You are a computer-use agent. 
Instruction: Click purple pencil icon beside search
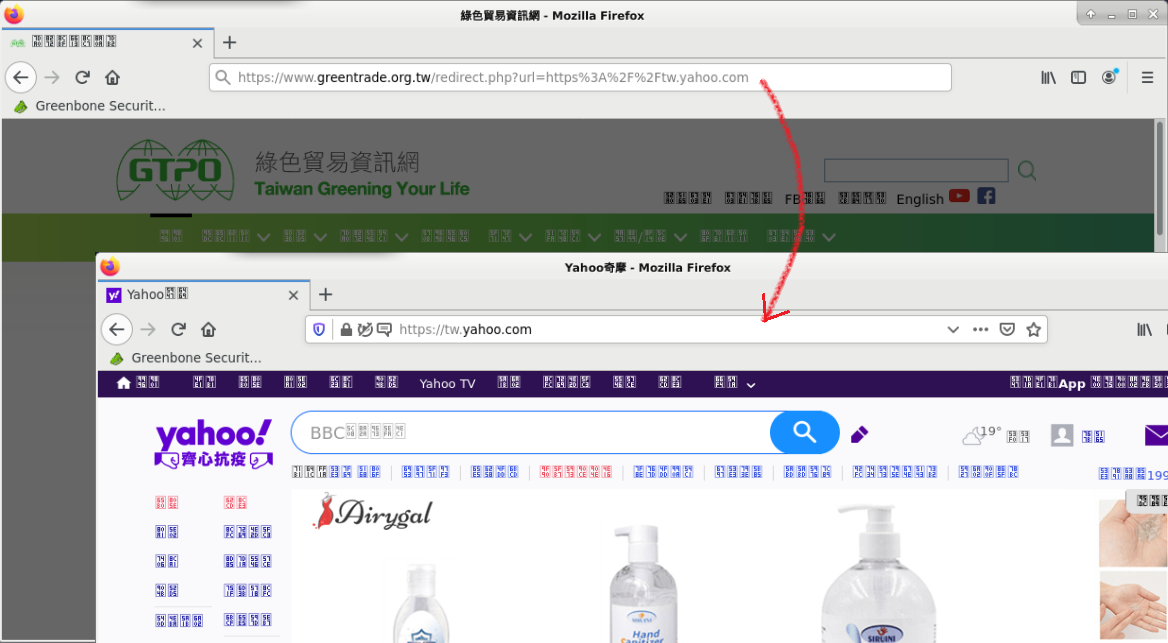click(x=859, y=434)
